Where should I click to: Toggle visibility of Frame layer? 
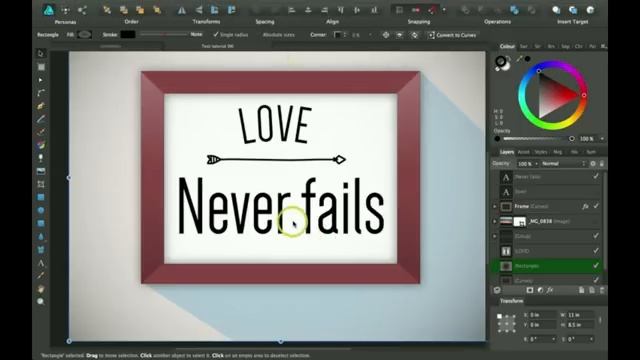point(596,206)
